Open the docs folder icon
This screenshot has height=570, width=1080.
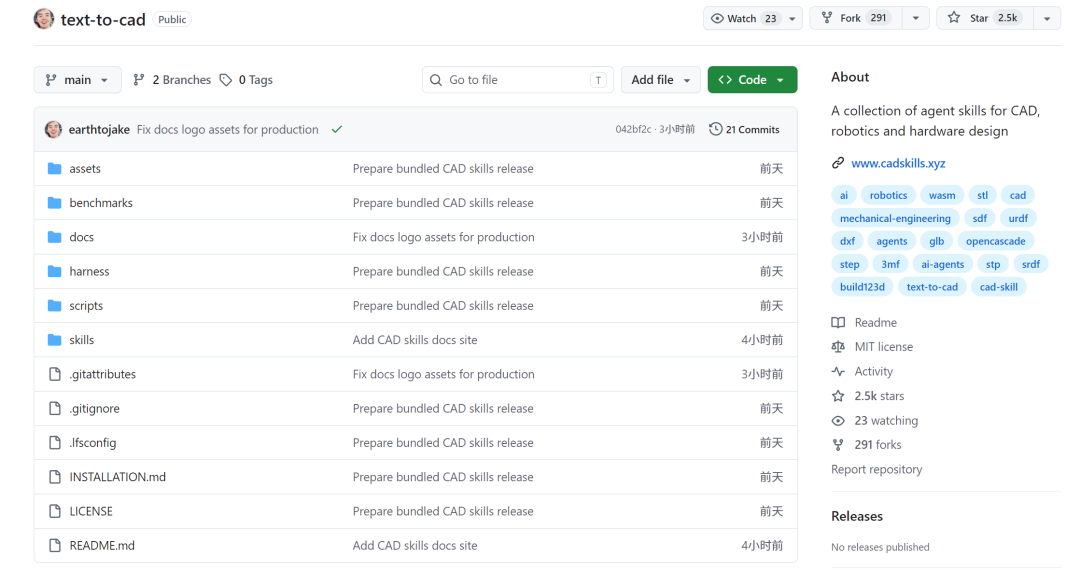coord(54,237)
